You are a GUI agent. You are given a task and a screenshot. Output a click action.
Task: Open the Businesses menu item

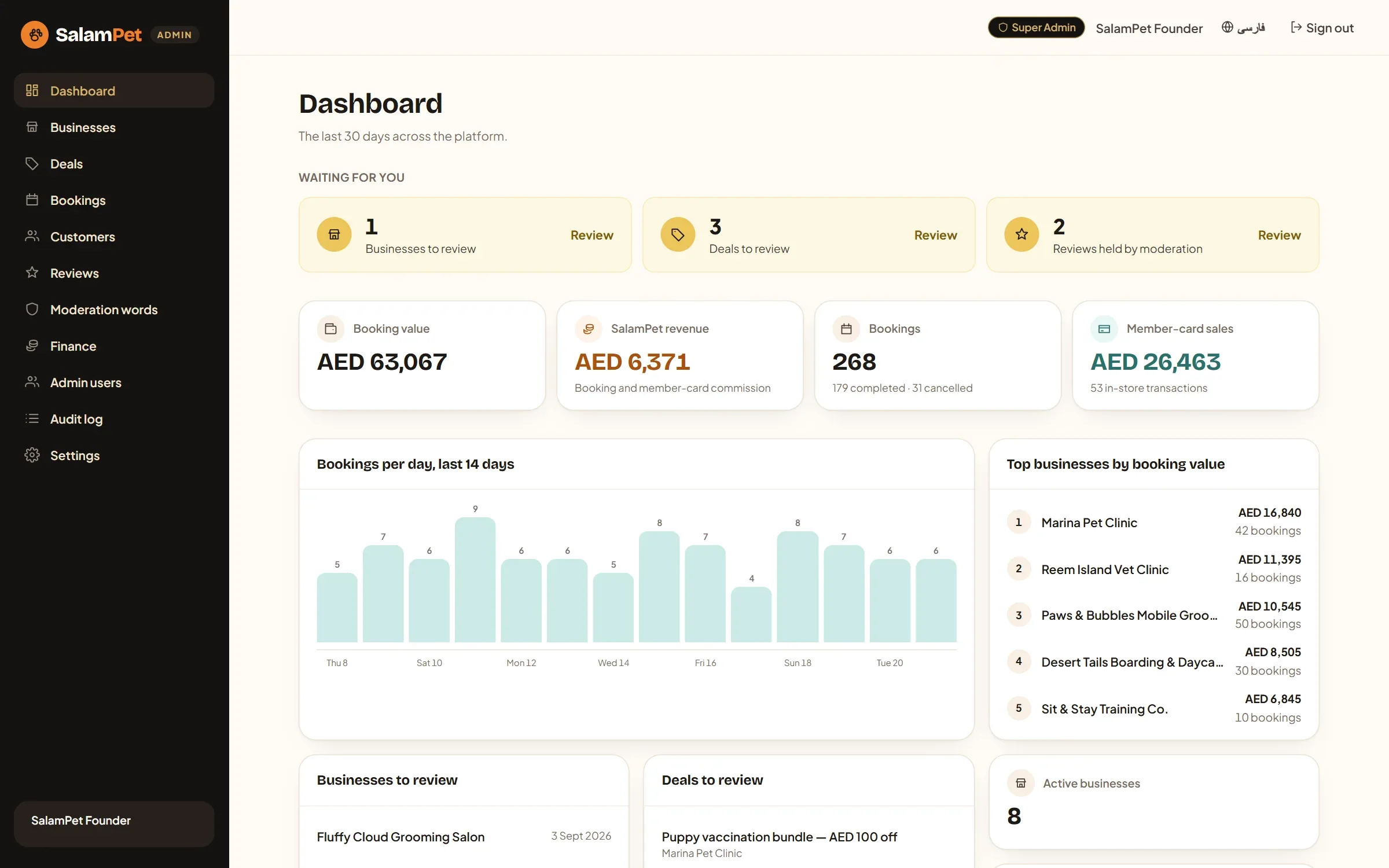(x=114, y=127)
